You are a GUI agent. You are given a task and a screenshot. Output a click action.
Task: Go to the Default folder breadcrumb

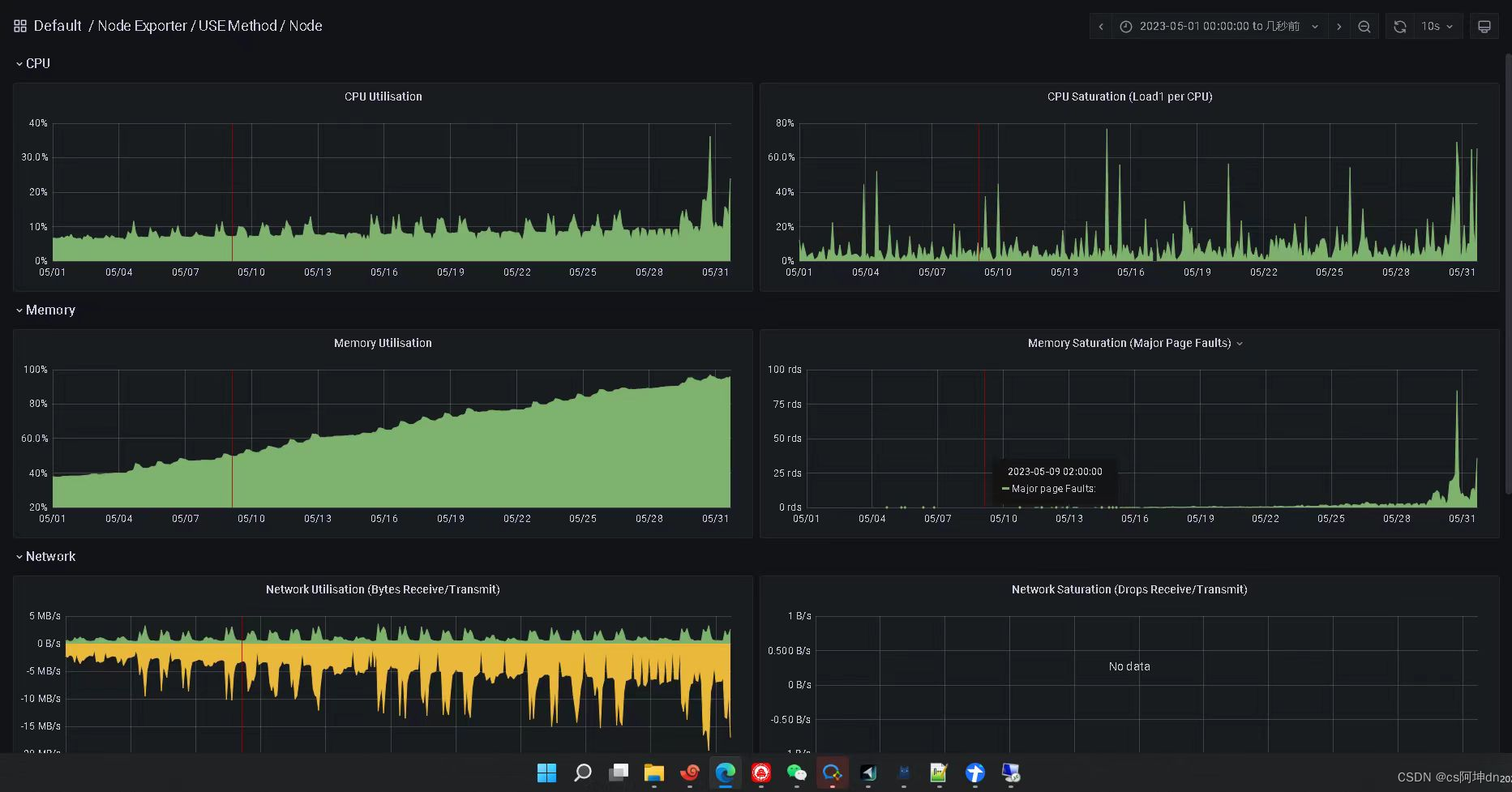point(58,26)
